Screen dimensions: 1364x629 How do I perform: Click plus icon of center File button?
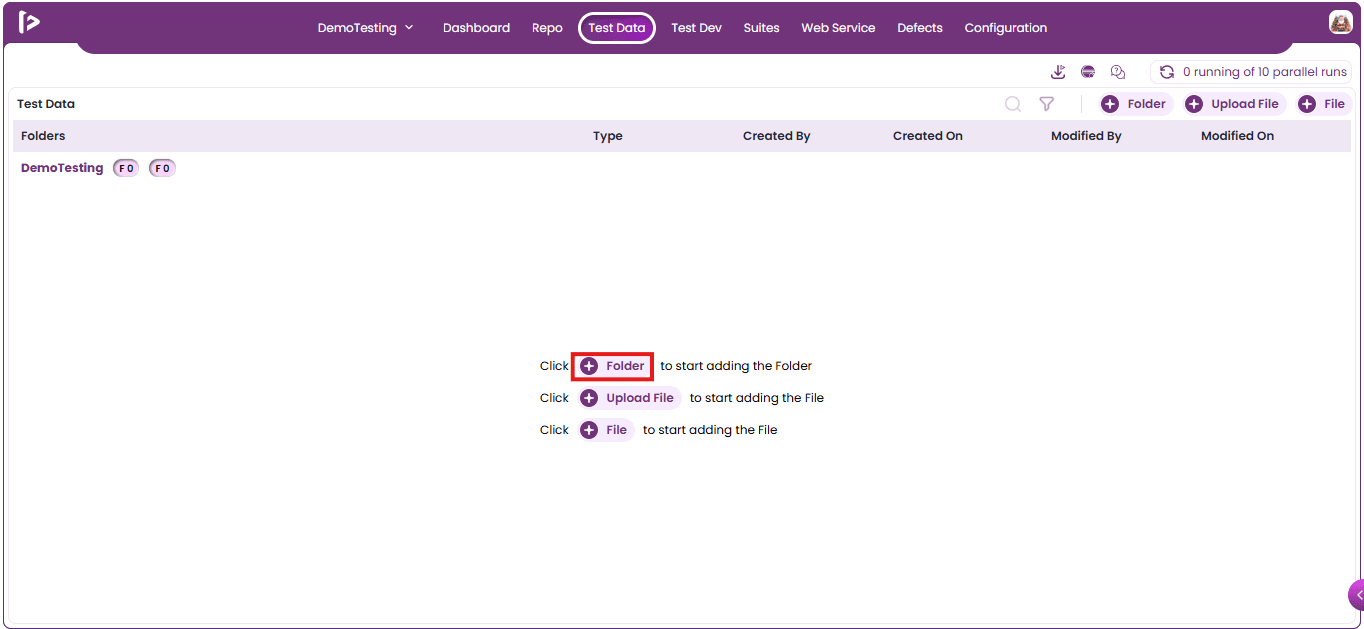point(589,430)
